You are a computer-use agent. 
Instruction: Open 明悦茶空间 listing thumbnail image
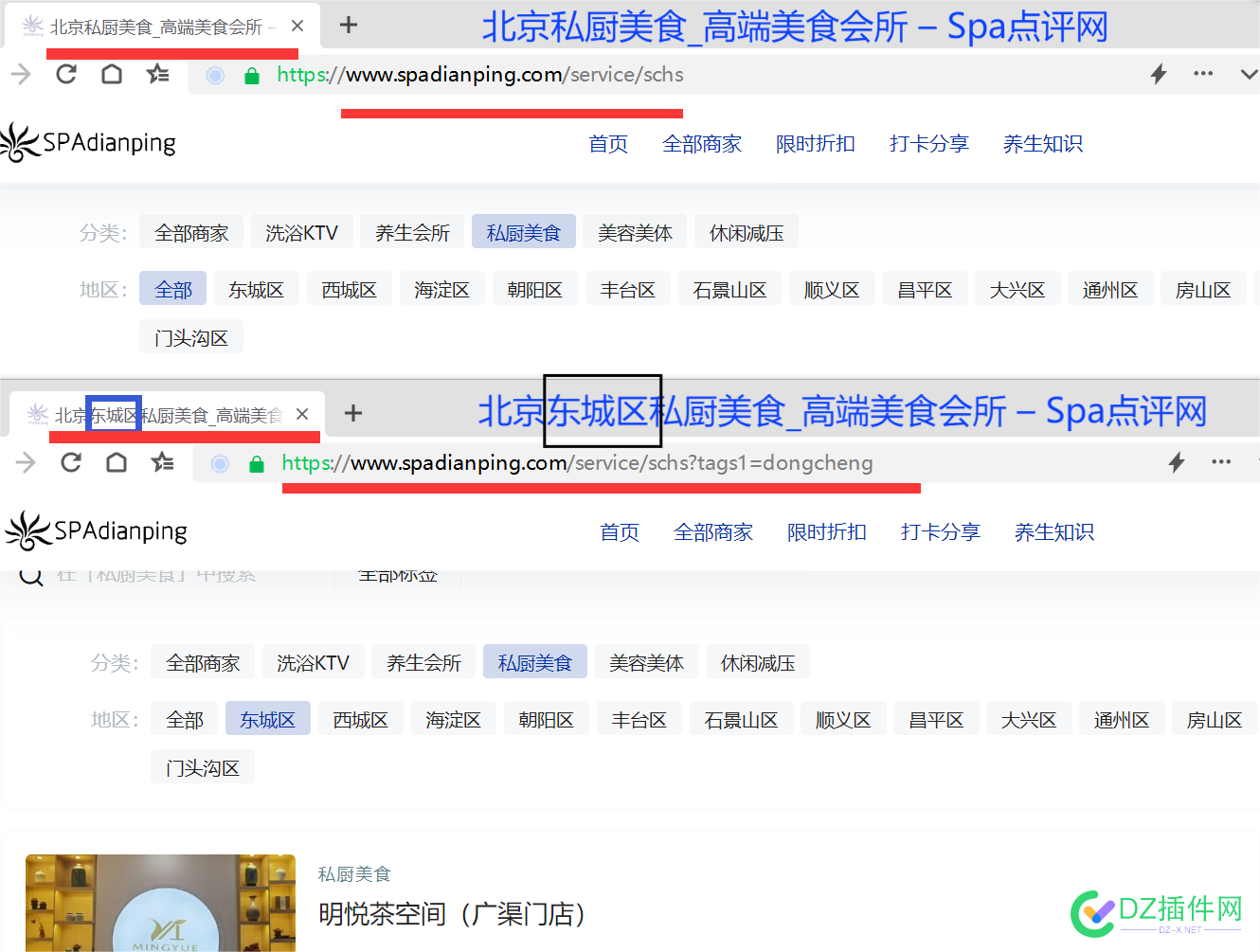point(160,903)
